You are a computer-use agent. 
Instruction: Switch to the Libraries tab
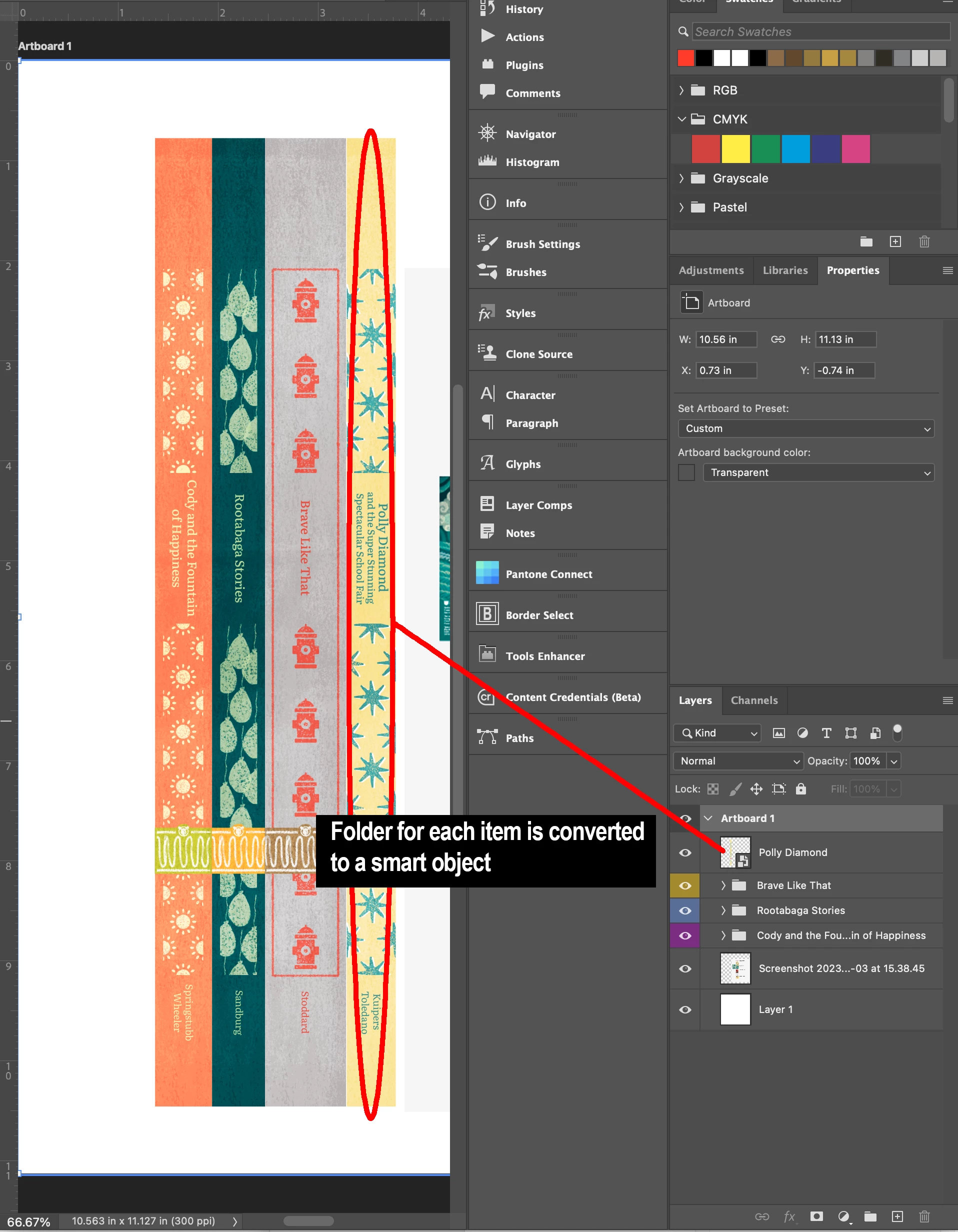tap(785, 270)
